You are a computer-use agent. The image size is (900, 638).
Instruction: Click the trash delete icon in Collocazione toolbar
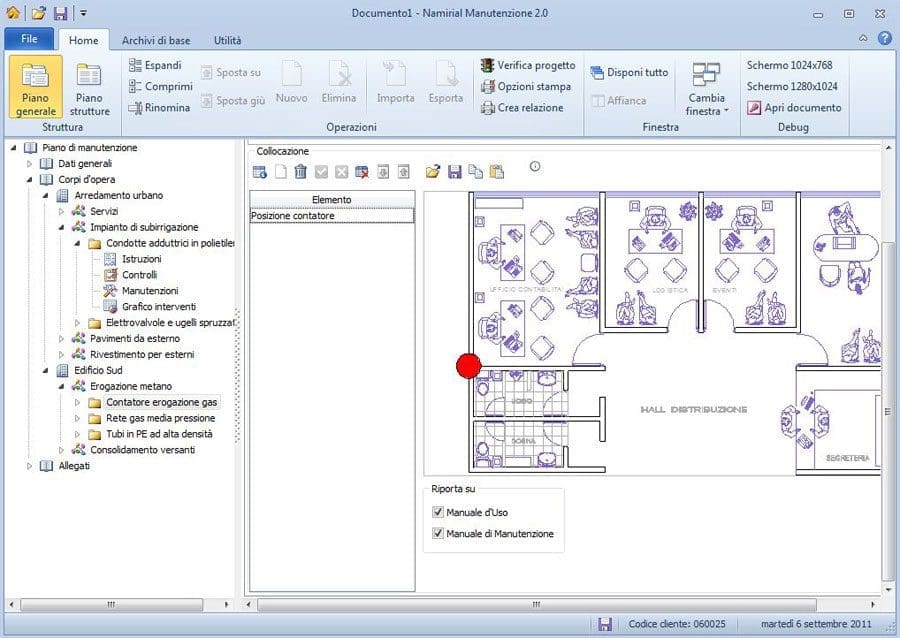(x=300, y=172)
